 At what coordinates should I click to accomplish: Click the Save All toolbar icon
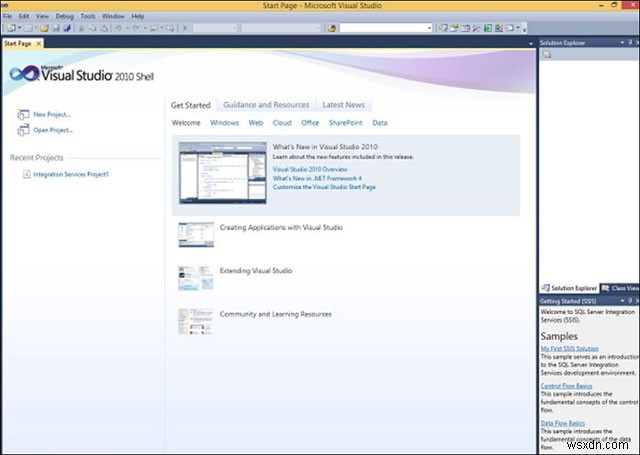pos(67,28)
